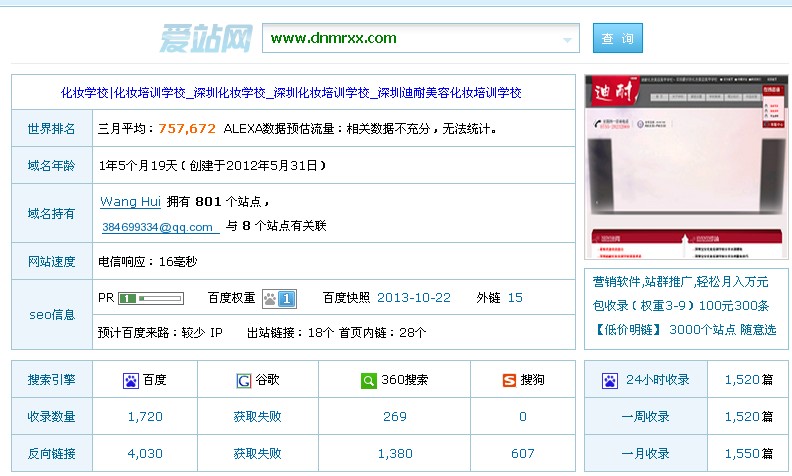Open the 包收录(权重3-9) ad link
Viewport: 792px width, 476px height.
click(x=680, y=306)
